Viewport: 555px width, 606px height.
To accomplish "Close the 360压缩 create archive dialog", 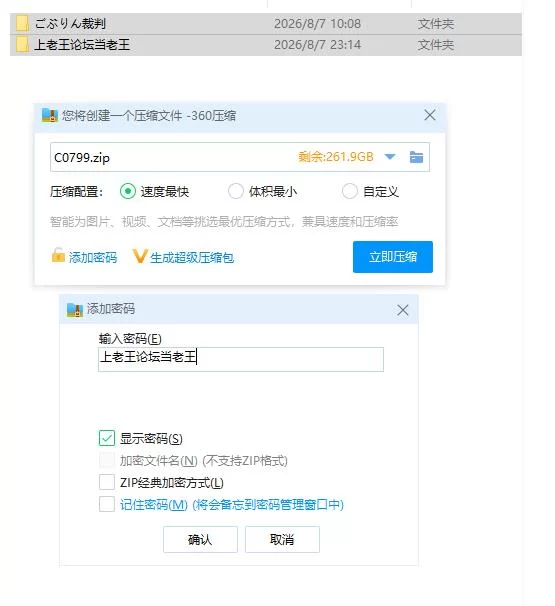I will (430, 115).
